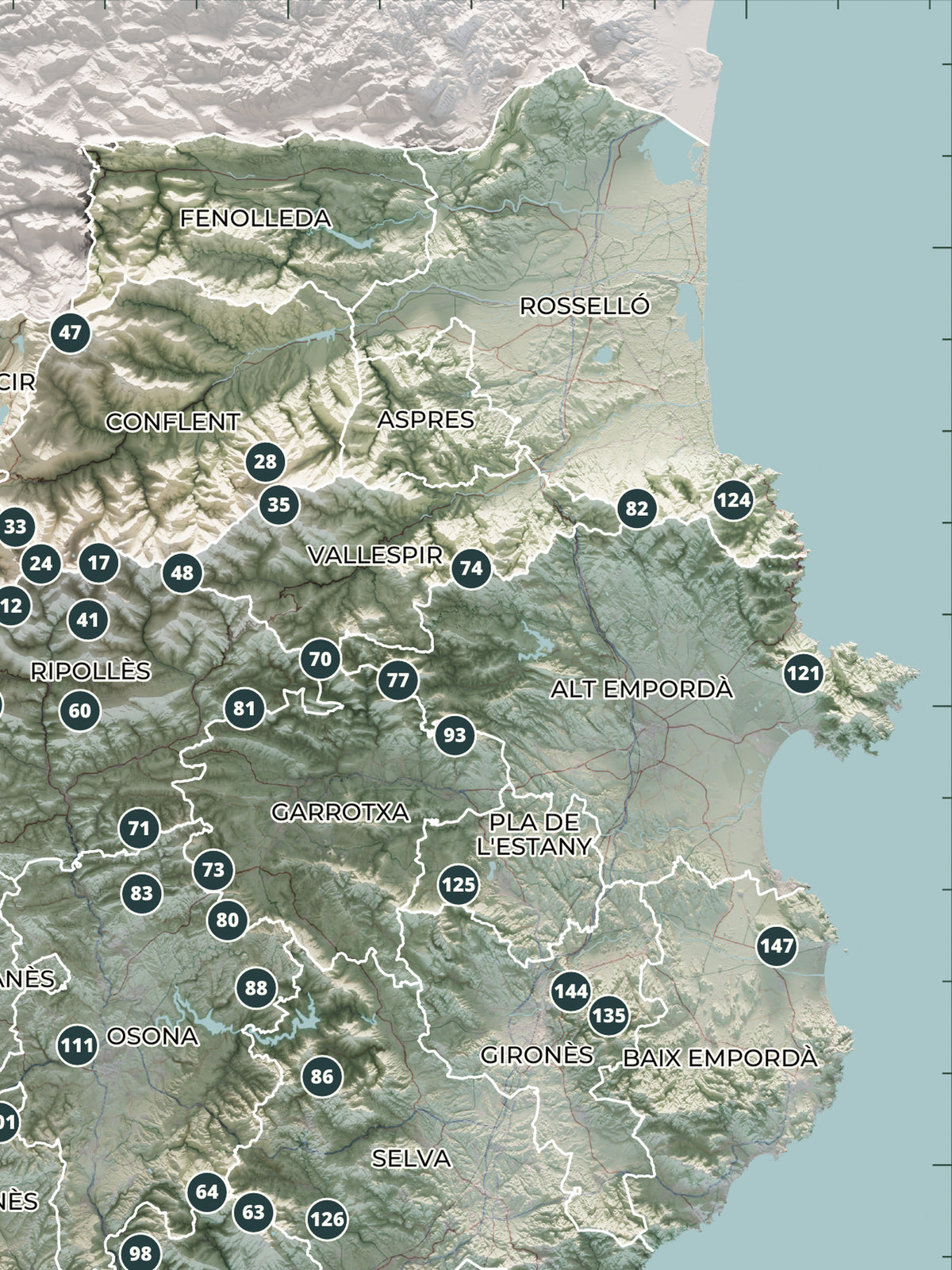This screenshot has width=952, height=1270.
Task: Click the FENOLLEDA region label
Action: click(x=255, y=218)
